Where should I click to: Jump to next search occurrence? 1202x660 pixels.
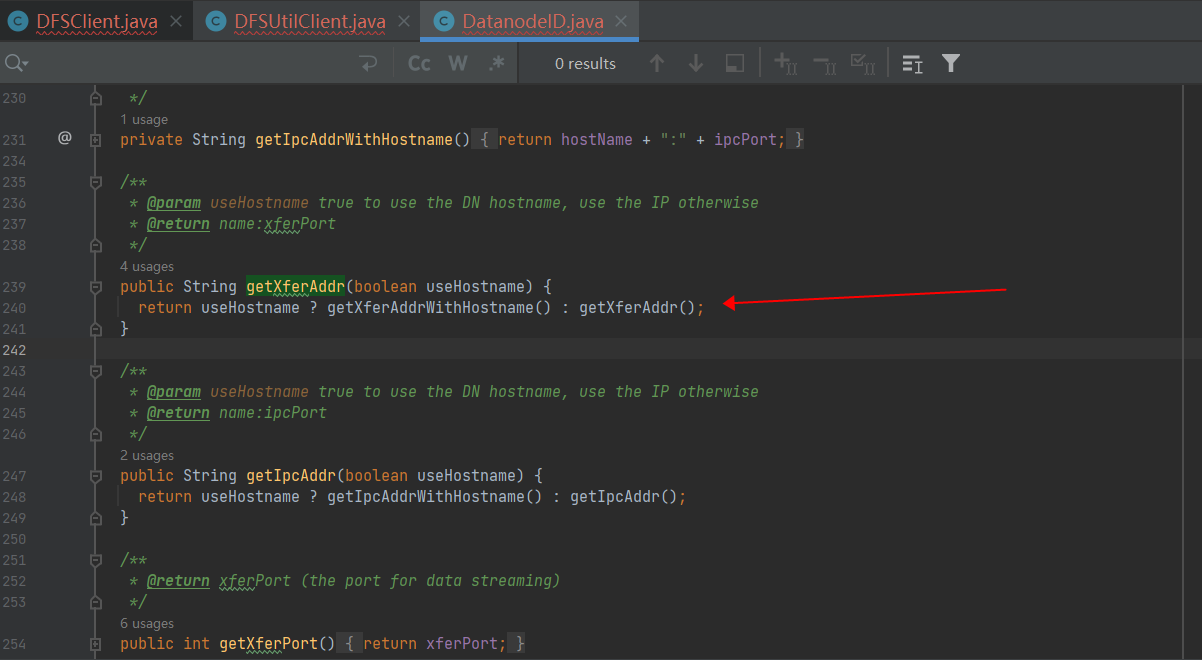tap(695, 62)
